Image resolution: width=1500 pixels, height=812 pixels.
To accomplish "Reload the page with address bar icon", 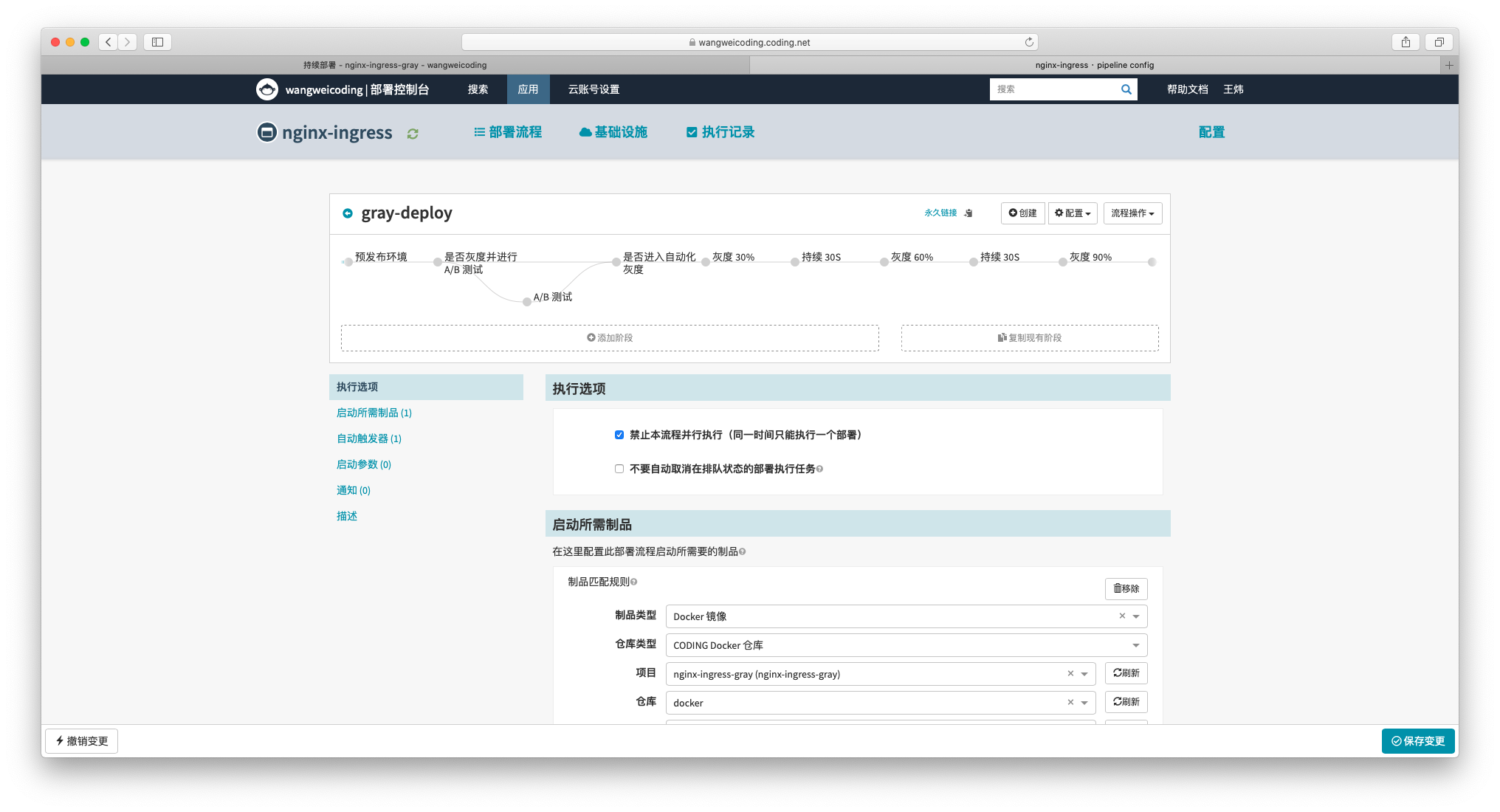I will 1029,42.
